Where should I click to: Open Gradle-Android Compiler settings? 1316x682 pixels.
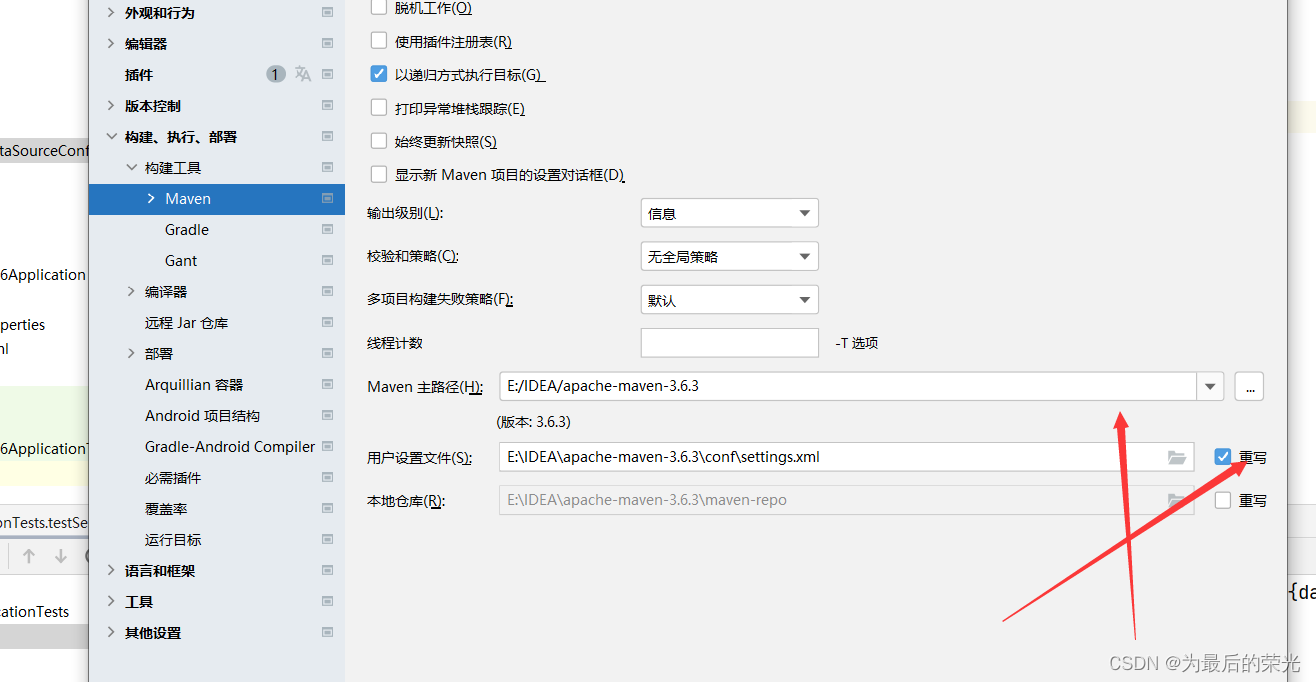click(230, 447)
